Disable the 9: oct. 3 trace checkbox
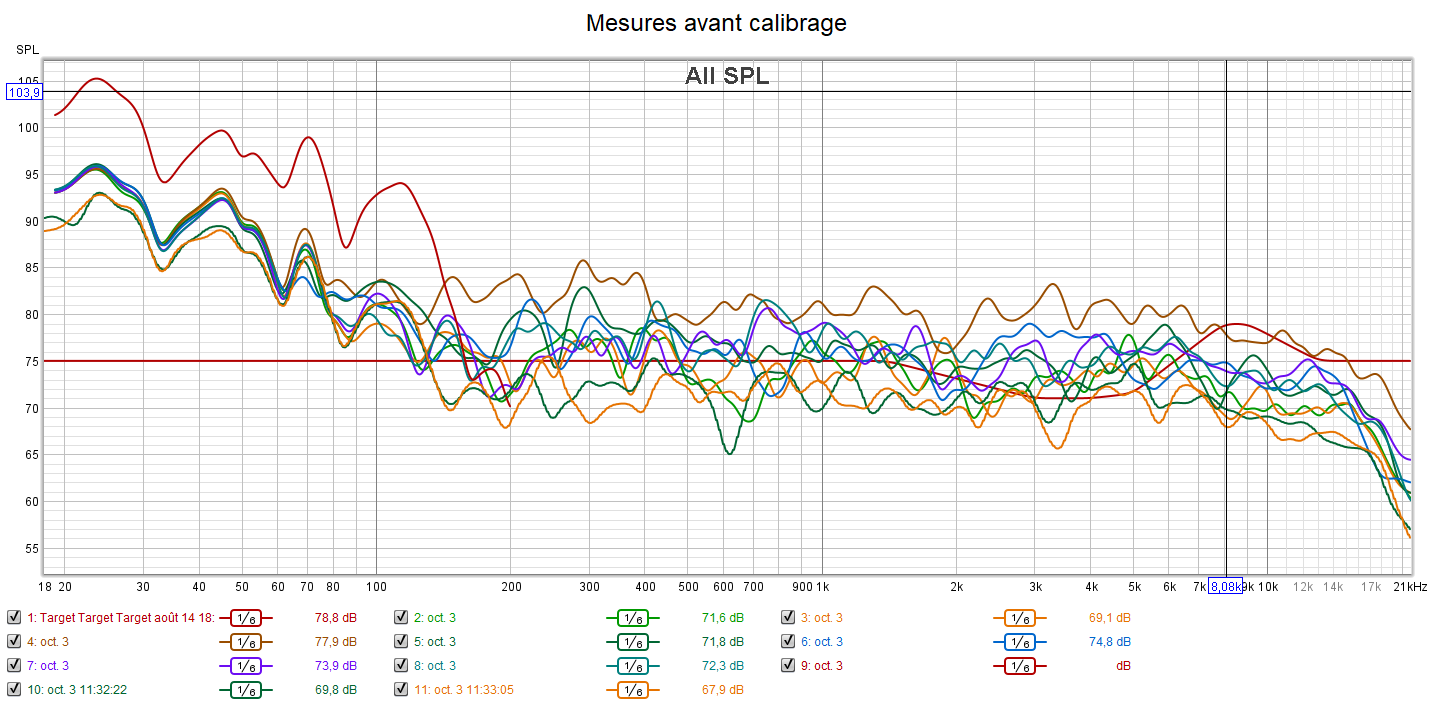 pos(788,665)
